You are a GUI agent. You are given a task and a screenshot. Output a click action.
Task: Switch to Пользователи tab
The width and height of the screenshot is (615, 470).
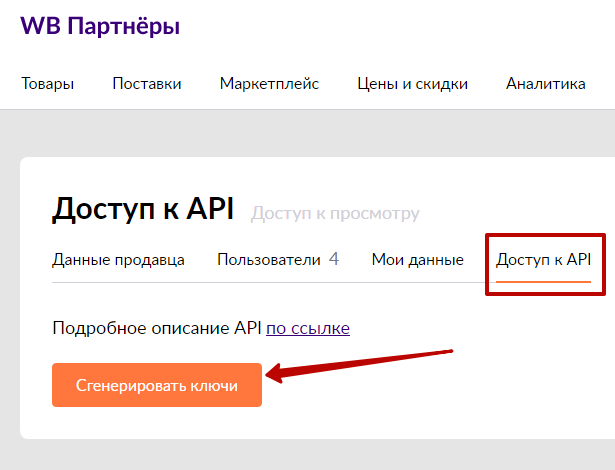pos(269,260)
